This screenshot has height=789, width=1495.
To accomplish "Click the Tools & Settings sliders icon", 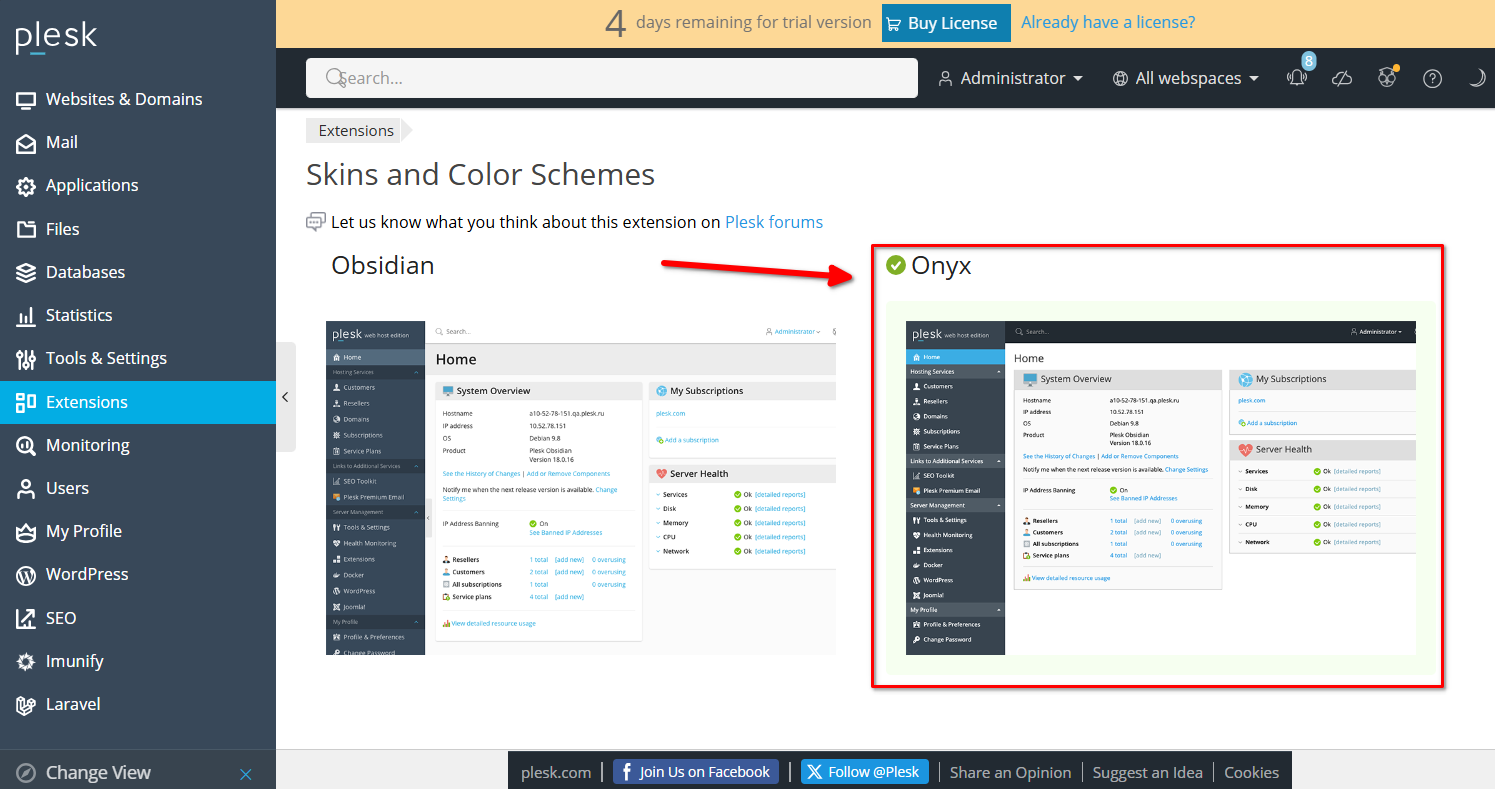I will coord(26,359).
